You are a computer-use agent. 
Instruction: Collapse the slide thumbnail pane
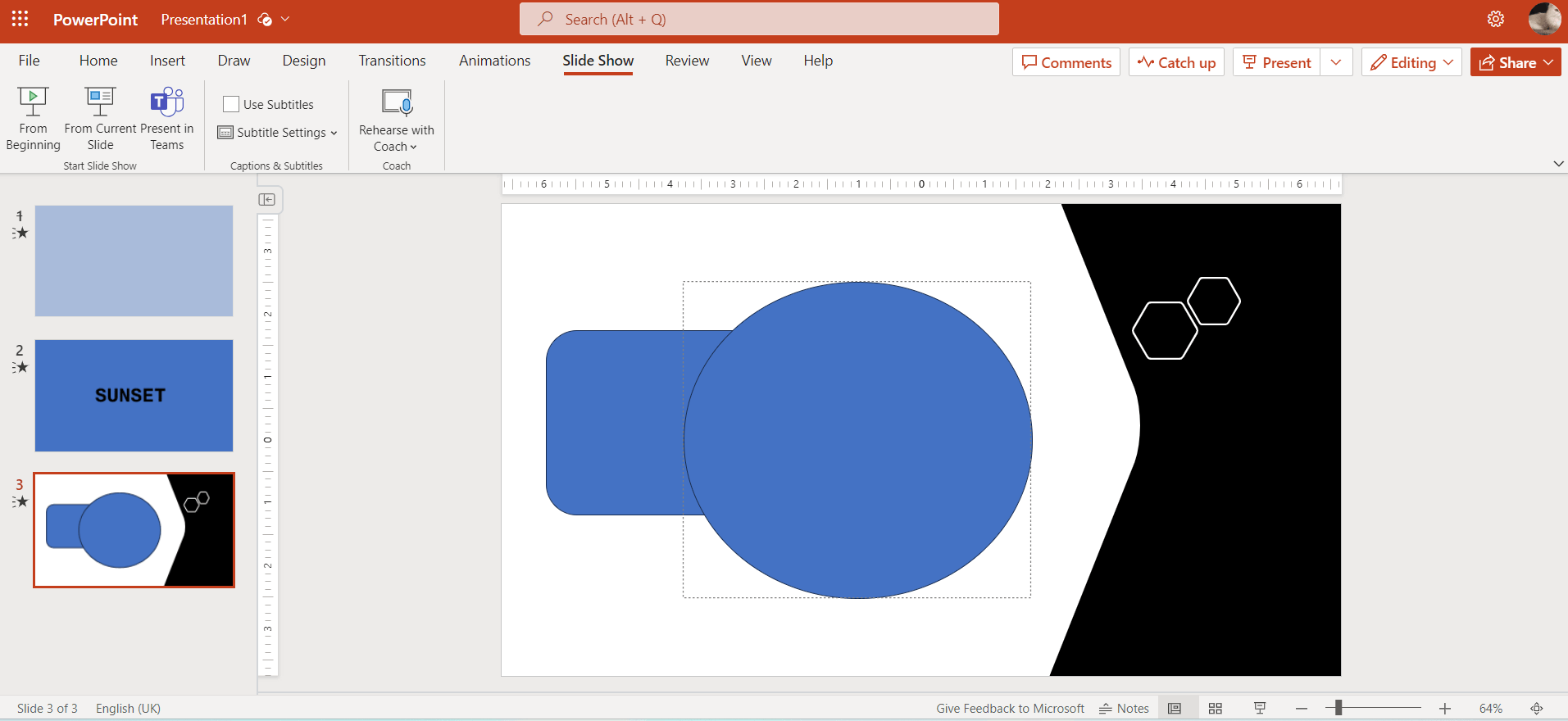click(267, 199)
